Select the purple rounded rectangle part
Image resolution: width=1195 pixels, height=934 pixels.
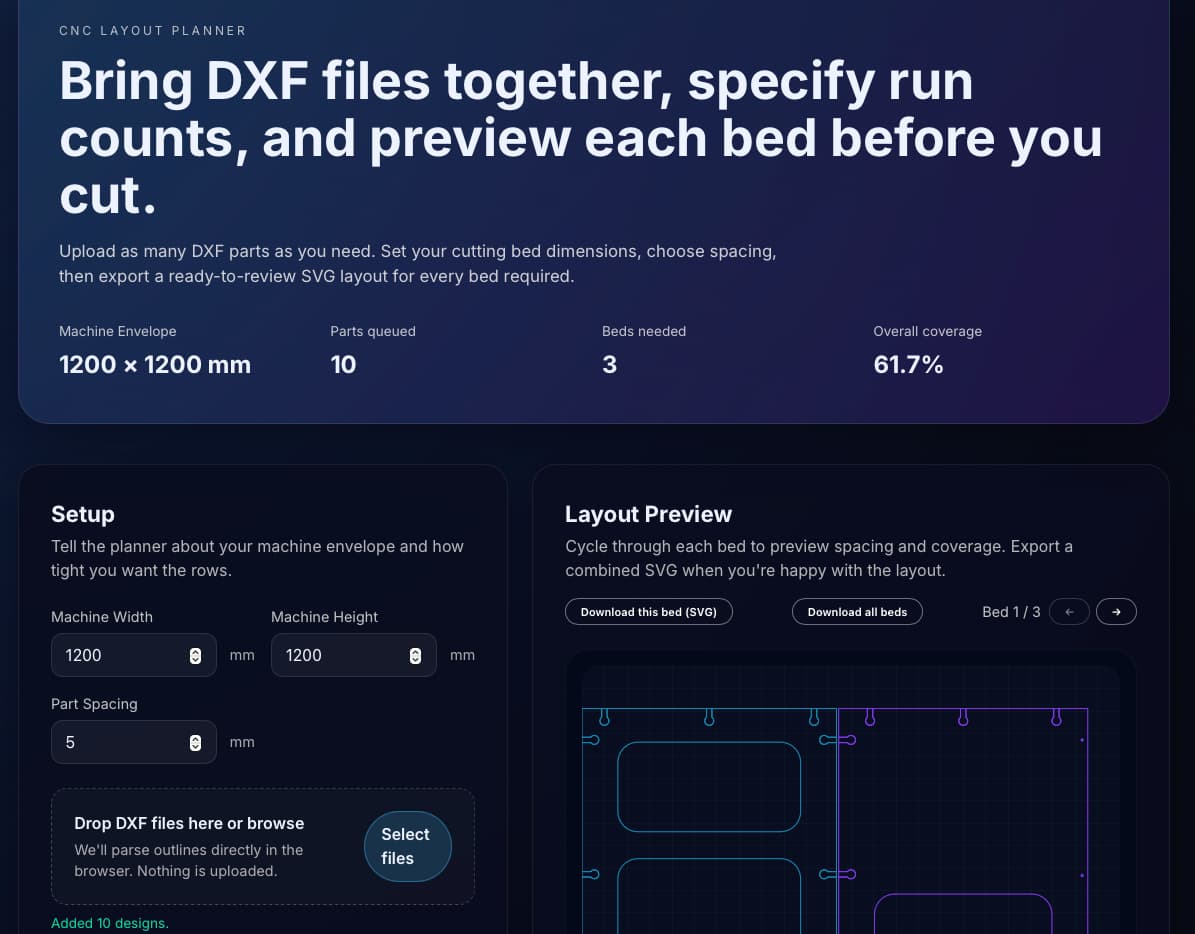coord(963,913)
